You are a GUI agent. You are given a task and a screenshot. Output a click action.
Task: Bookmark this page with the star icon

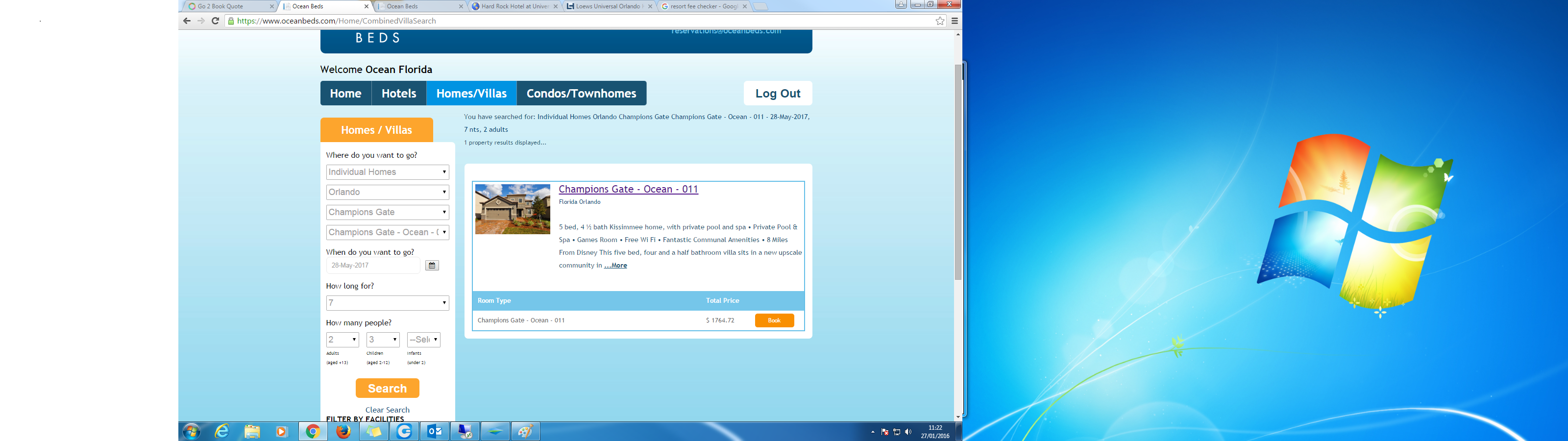click(x=940, y=21)
